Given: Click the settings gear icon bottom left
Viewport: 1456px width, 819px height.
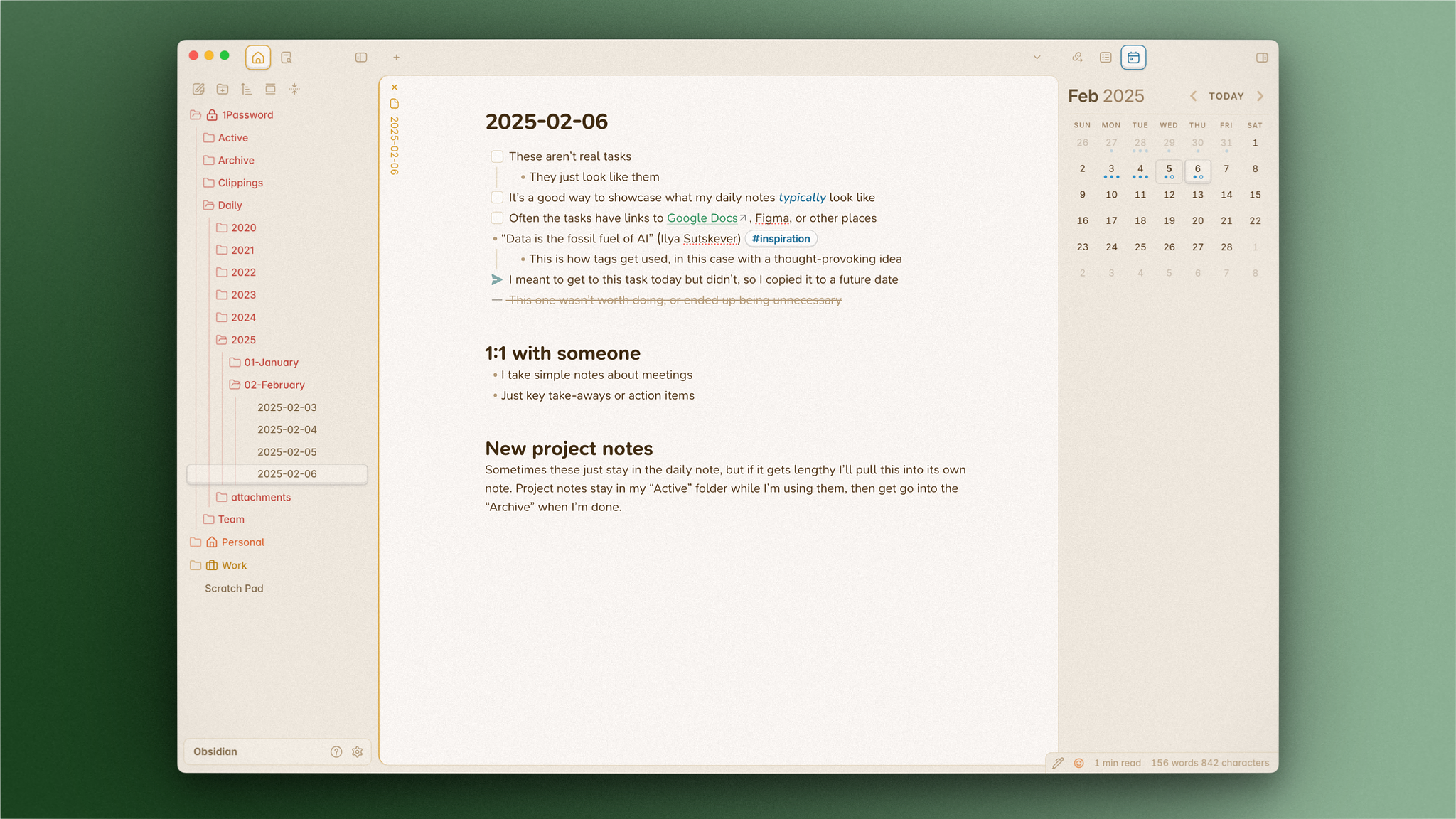Looking at the screenshot, I should (358, 751).
